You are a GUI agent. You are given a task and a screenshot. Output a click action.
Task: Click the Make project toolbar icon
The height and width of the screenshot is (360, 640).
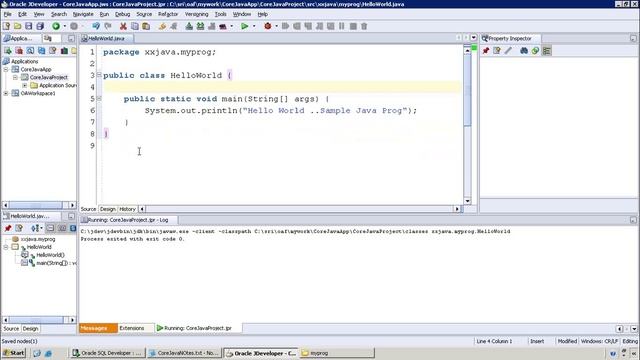click(x=189, y=26)
